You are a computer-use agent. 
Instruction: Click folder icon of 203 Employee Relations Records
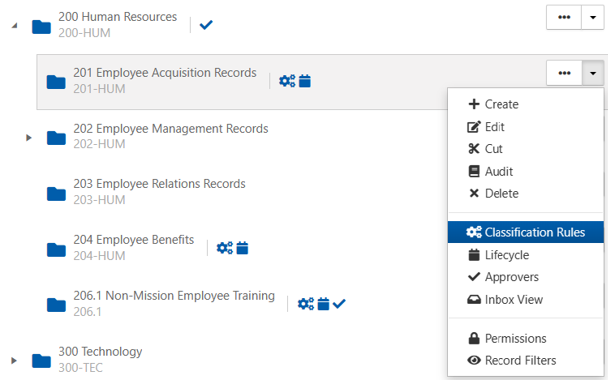[x=56, y=194]
